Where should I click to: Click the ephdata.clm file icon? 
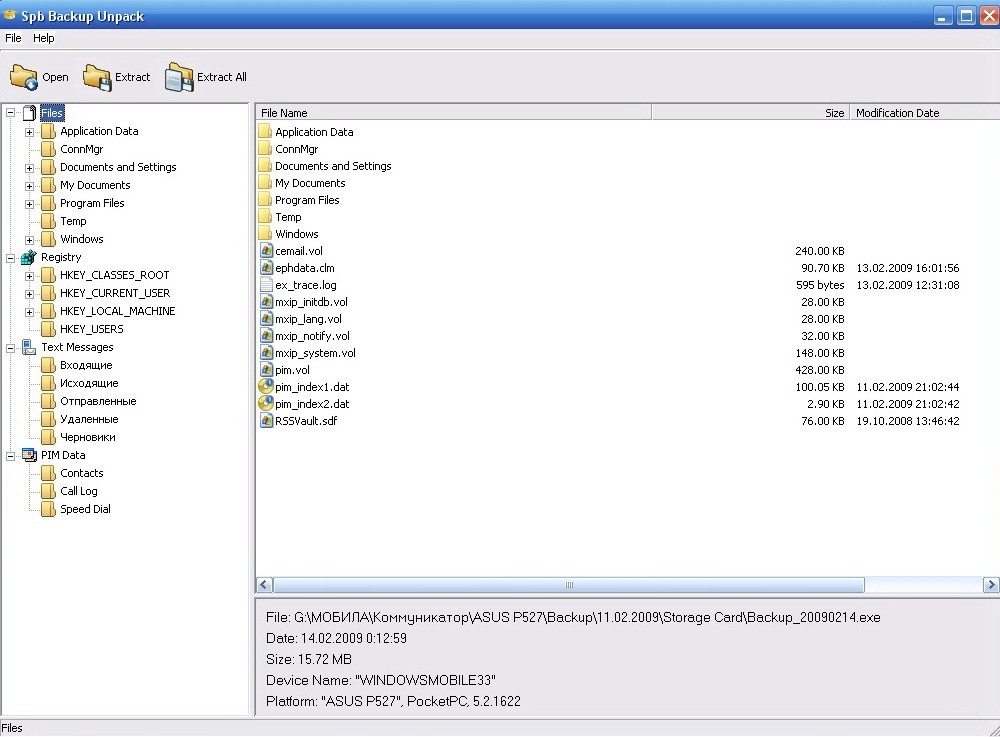coord(267,268)
